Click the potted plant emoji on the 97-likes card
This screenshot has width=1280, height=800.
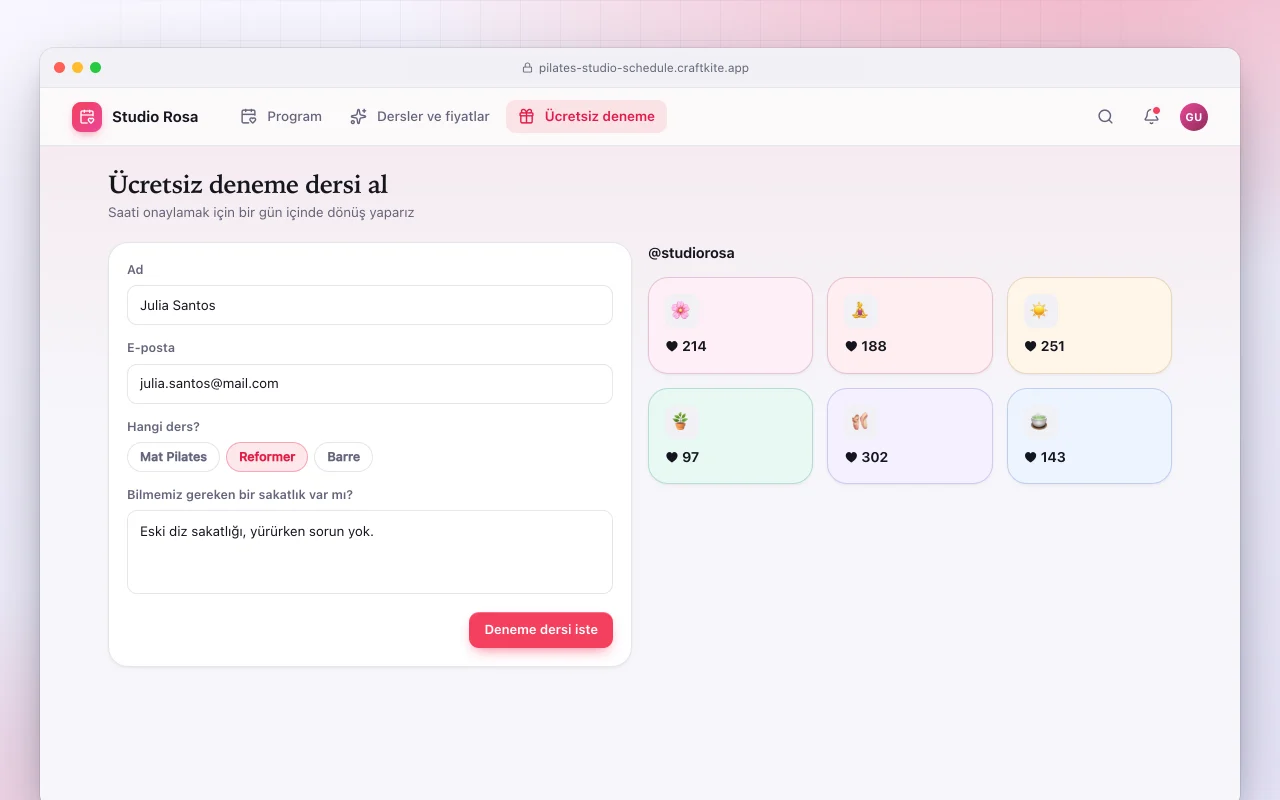click(681, 421)
